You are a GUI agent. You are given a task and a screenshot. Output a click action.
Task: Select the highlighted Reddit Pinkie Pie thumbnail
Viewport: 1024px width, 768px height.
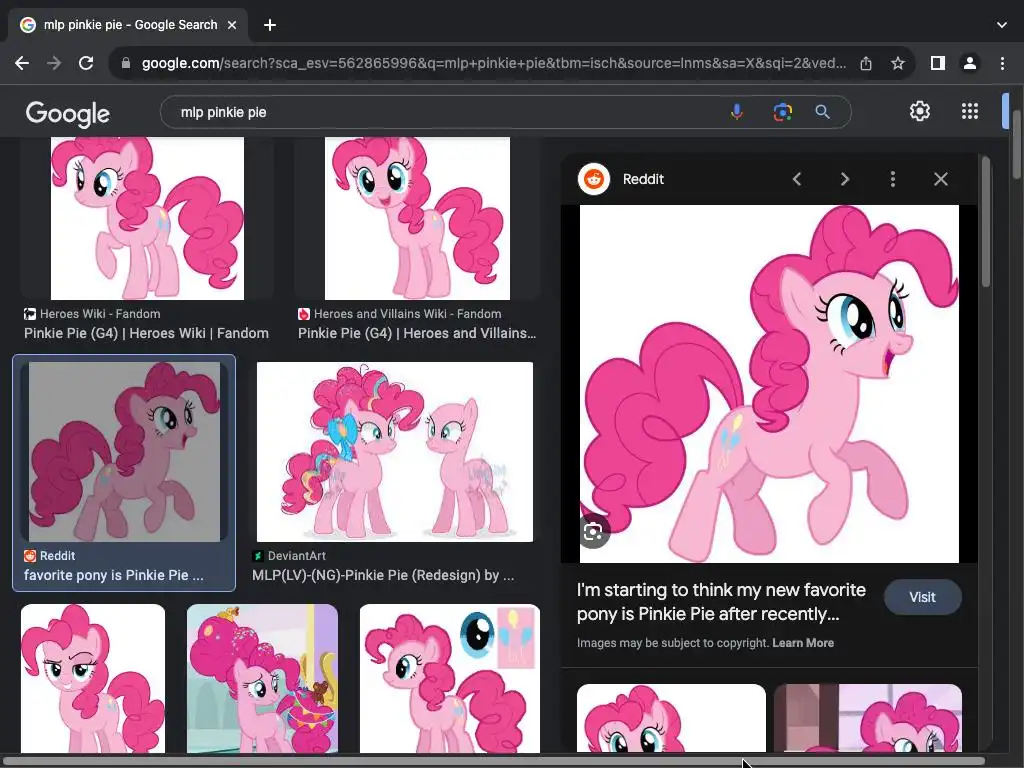(x=124, y=452)
